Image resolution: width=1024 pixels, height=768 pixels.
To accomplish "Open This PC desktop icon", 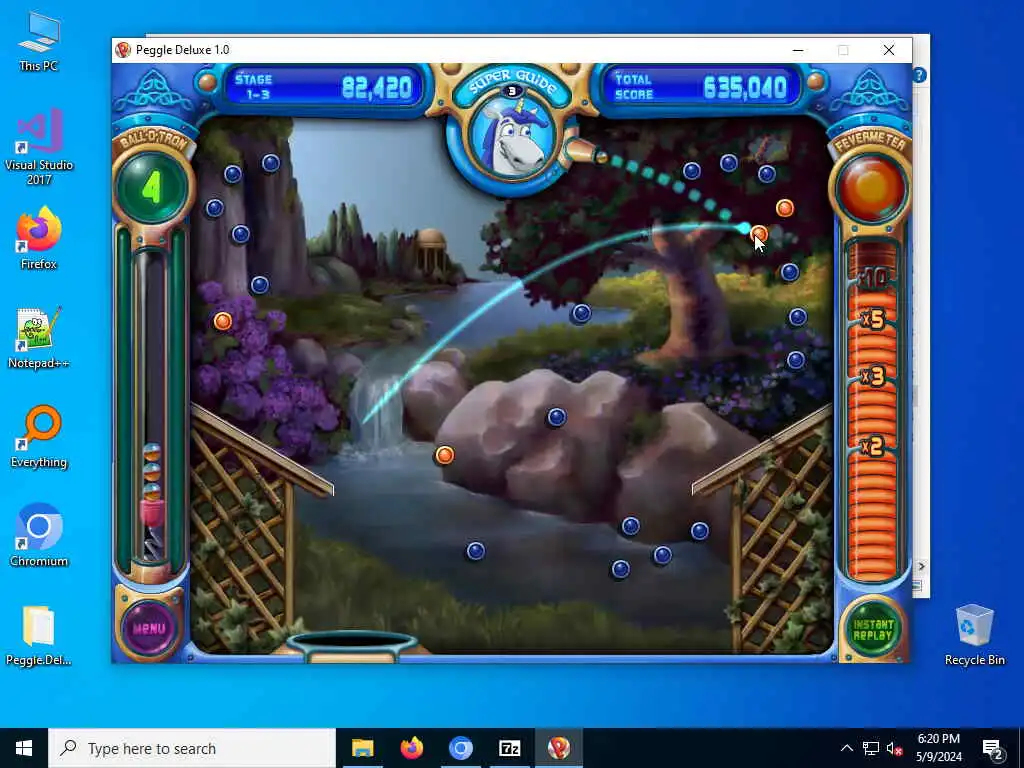I will point(39,42).
